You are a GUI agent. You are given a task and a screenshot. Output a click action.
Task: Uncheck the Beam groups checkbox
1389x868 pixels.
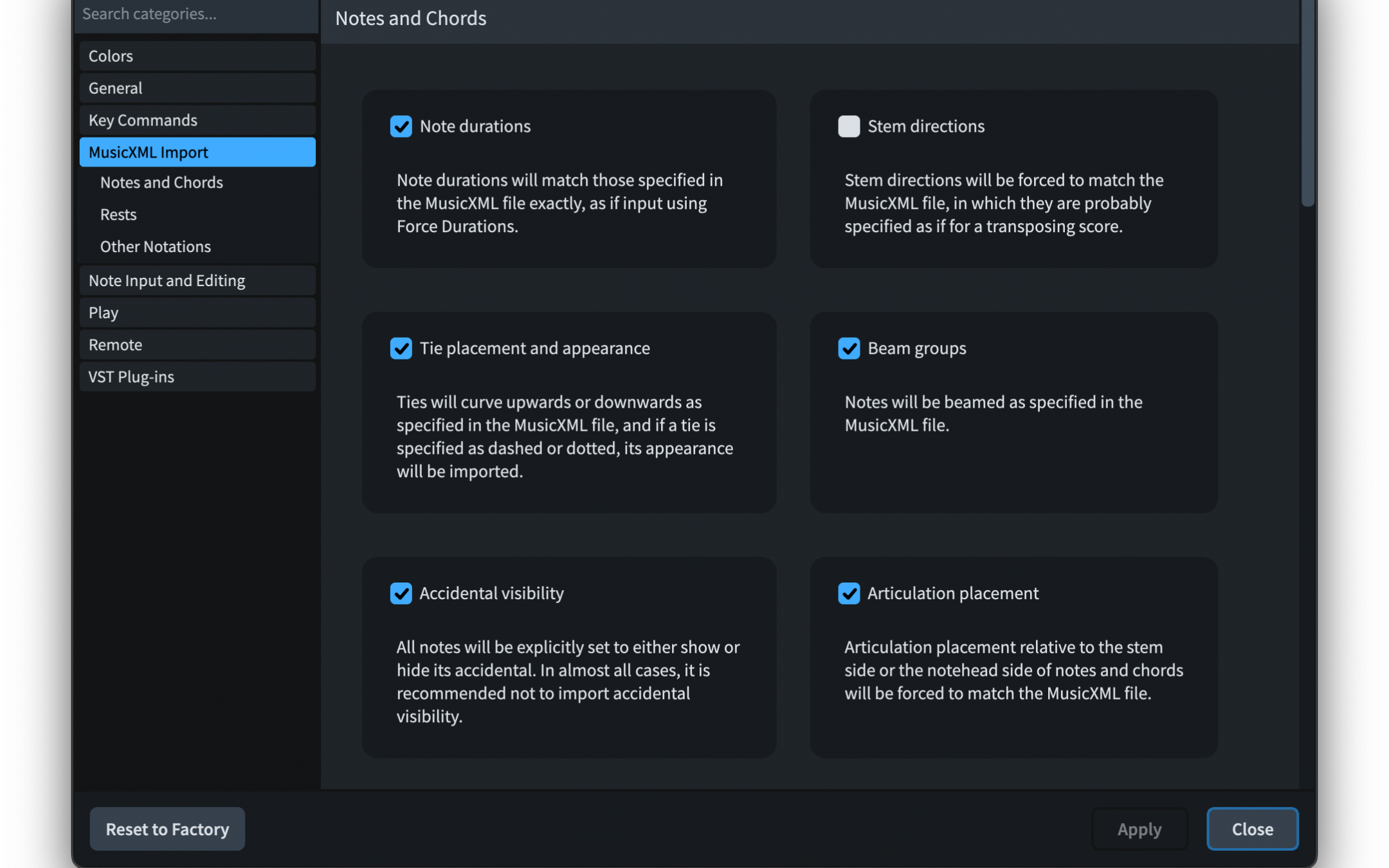[848, 348]
